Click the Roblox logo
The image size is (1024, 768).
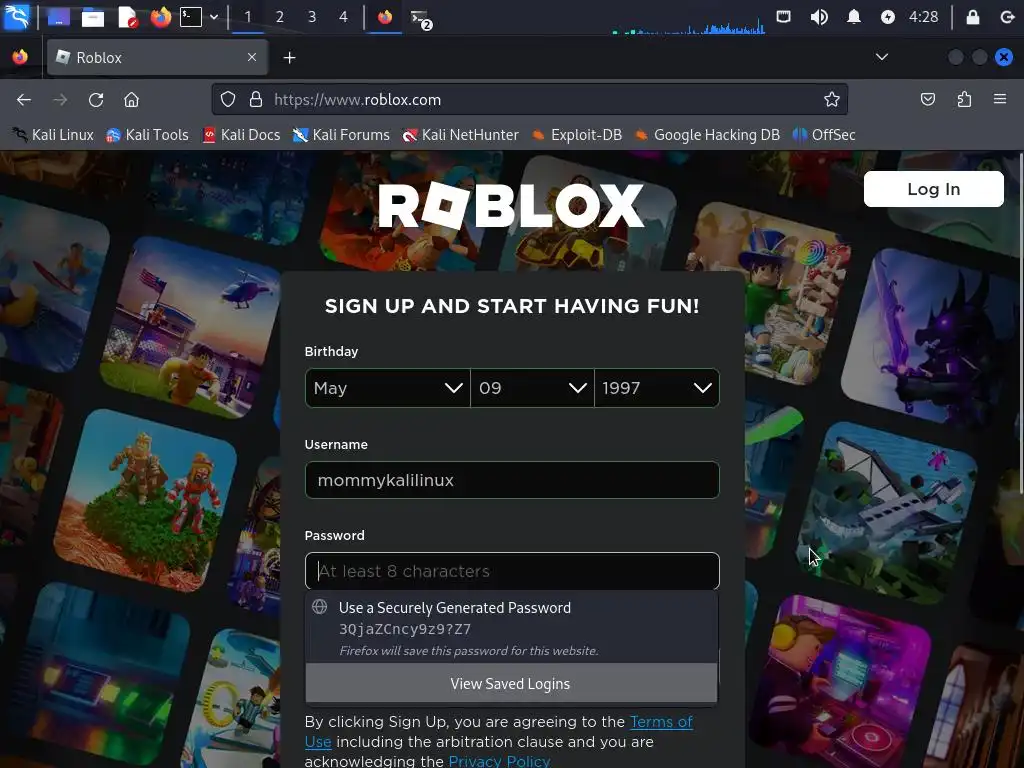(x=511, y=206)
